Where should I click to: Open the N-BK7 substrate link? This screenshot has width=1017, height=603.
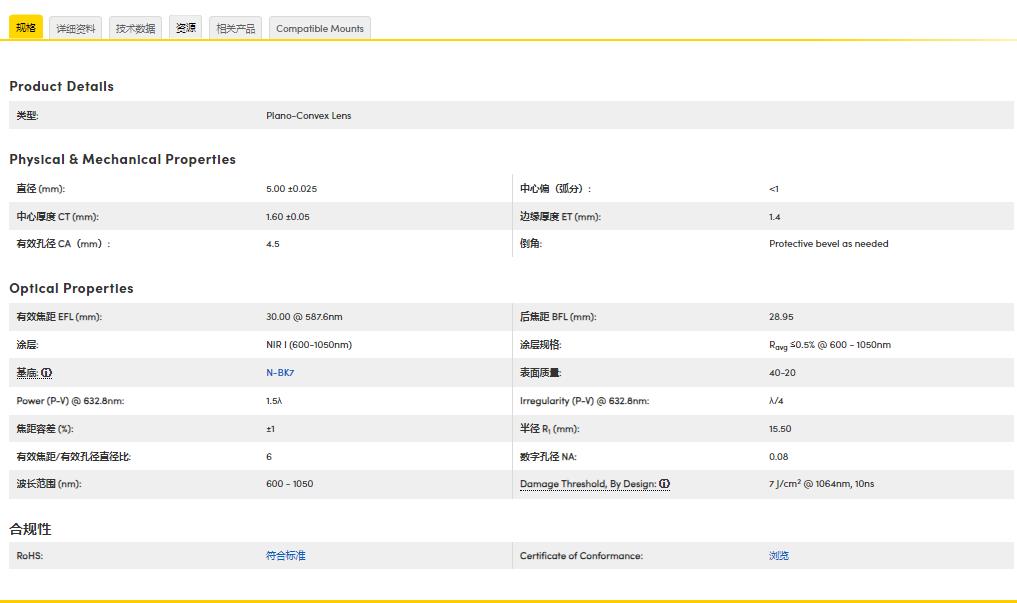280,373
